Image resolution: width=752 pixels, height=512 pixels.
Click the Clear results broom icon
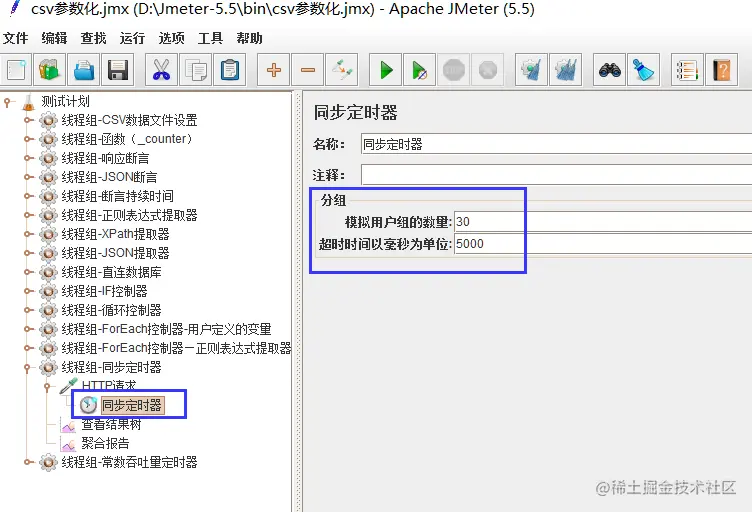click(x=531, y=70)
